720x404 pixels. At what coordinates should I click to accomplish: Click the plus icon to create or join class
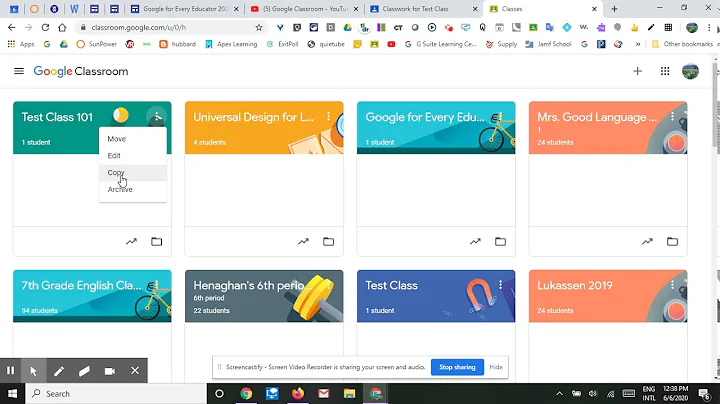coord(637,71)
